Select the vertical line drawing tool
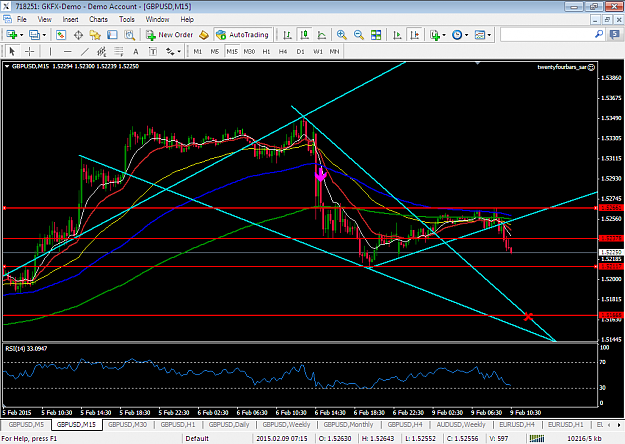 pos(50,51)
